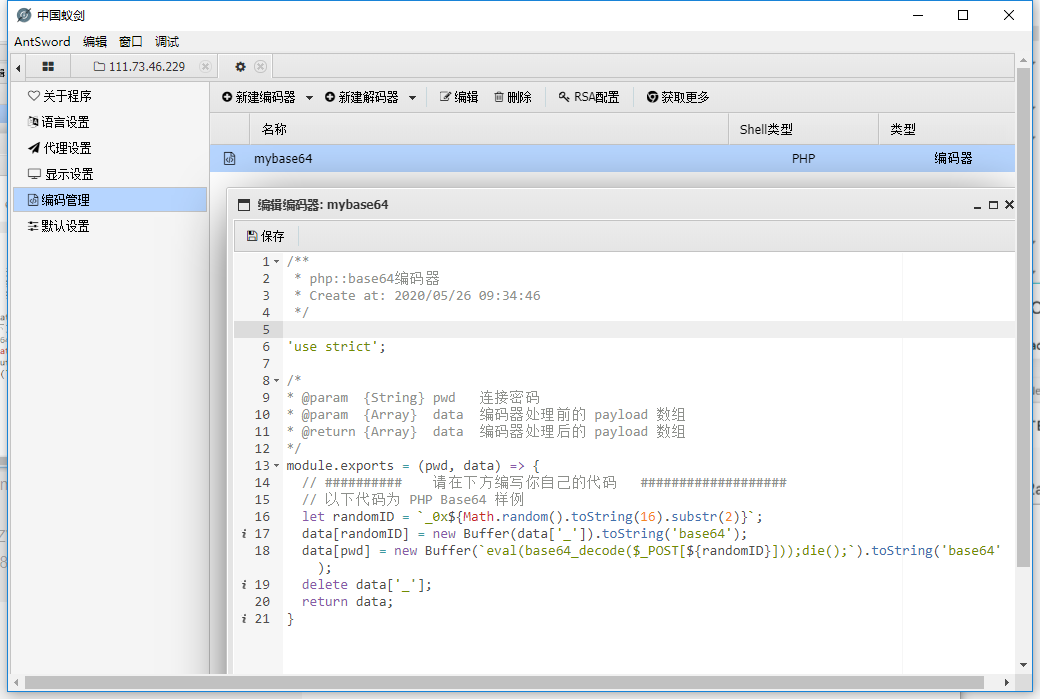Collapse the code fold at line 13

click(x=277, y=466)
